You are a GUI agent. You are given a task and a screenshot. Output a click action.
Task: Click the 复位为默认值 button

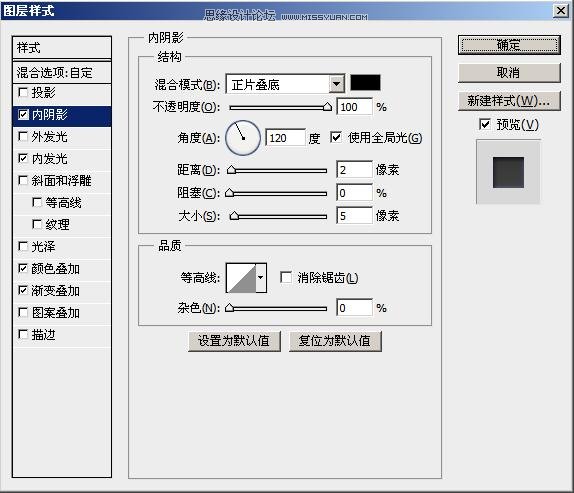335,341
